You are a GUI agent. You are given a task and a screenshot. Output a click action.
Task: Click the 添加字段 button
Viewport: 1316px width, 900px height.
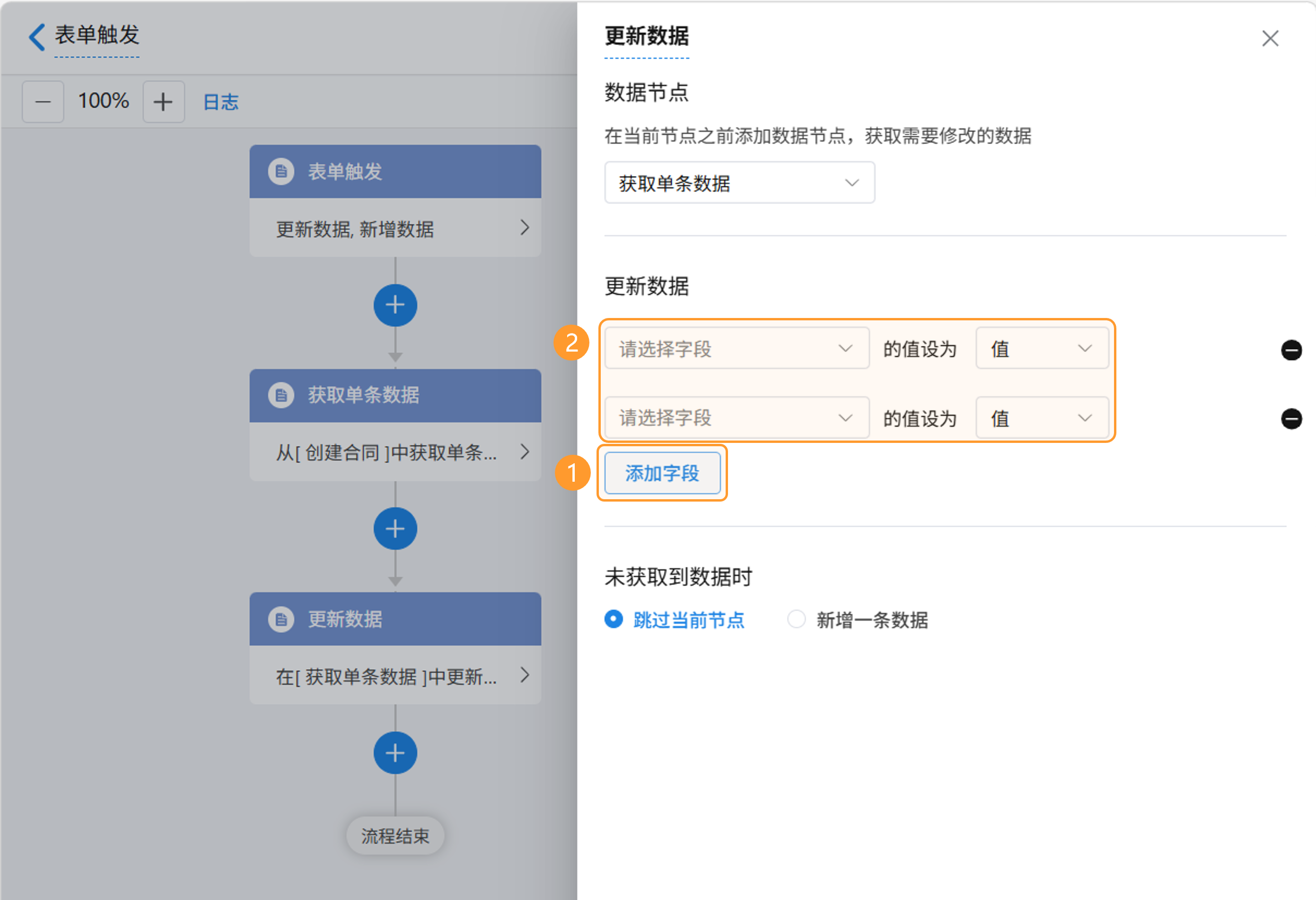tap(662, 473)
